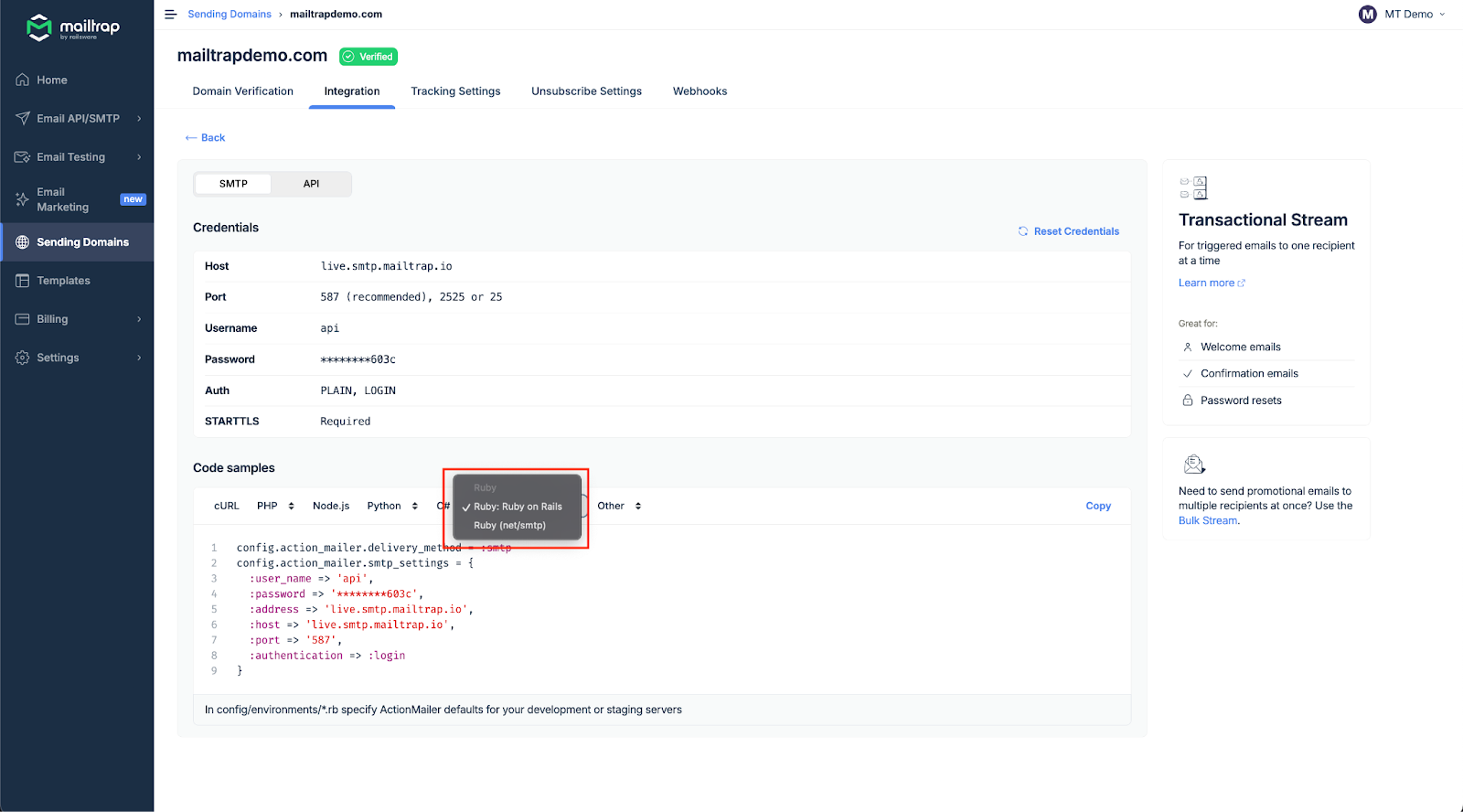Screen dimensions: 1463x812
Task: Click the Home house icon
Action: tap(23, 80)
